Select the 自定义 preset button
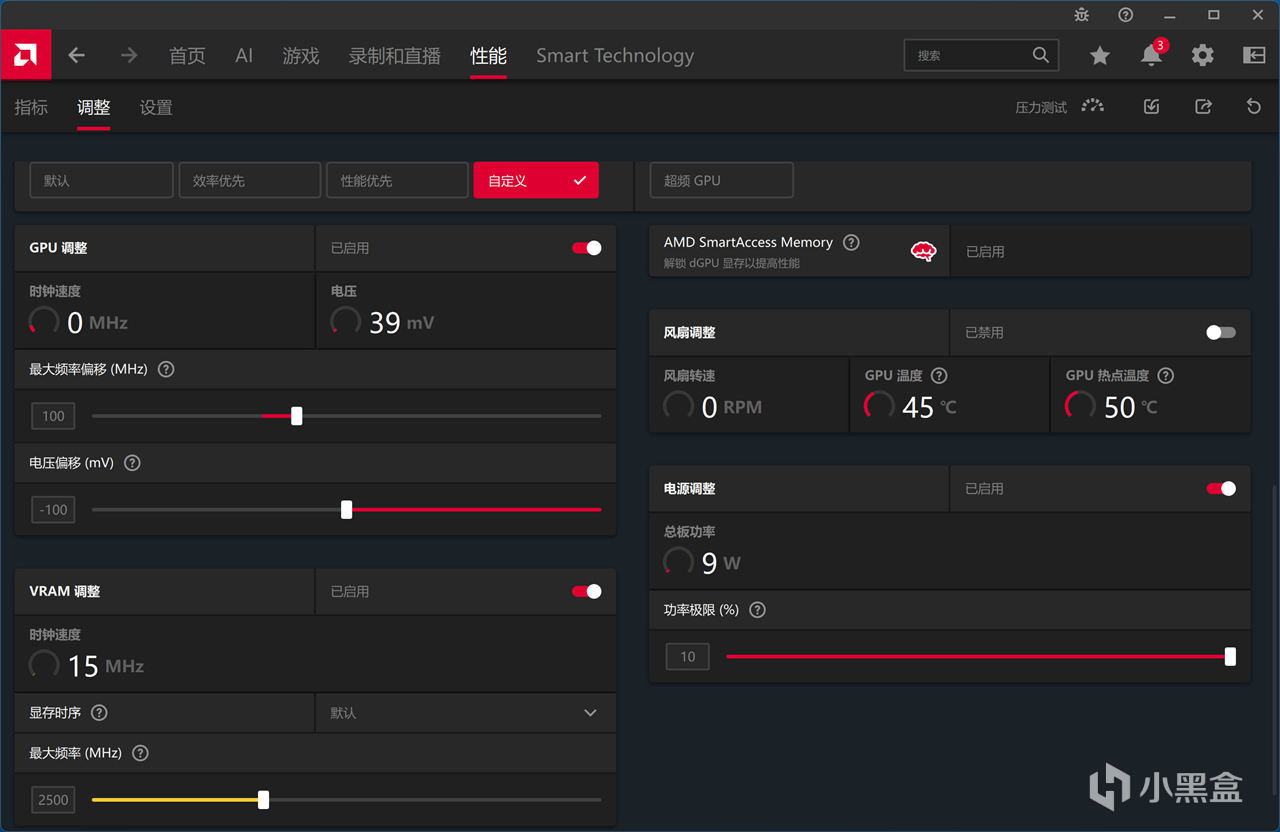 pos(536,180)
